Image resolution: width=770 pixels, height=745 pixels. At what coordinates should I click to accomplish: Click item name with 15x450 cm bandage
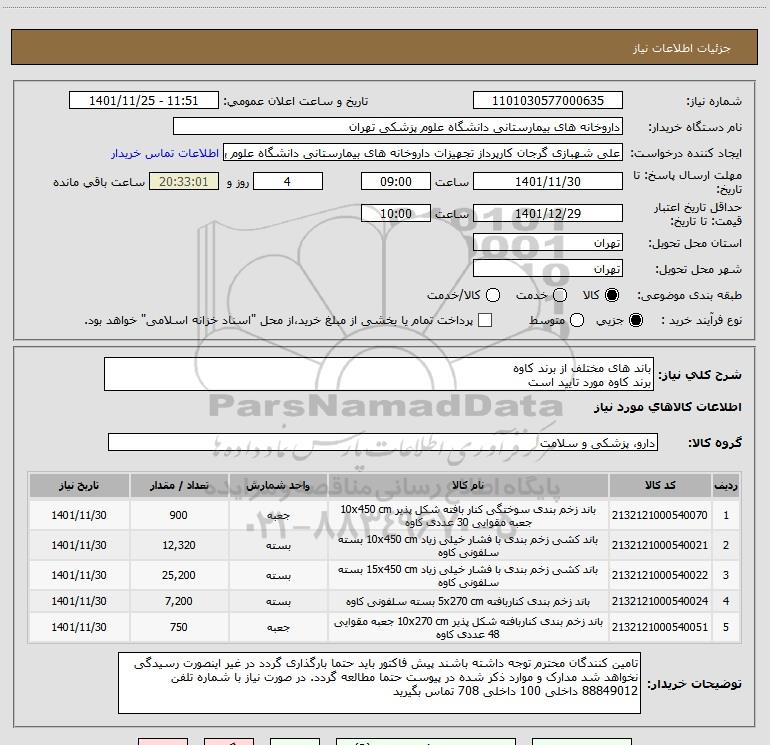468,576
